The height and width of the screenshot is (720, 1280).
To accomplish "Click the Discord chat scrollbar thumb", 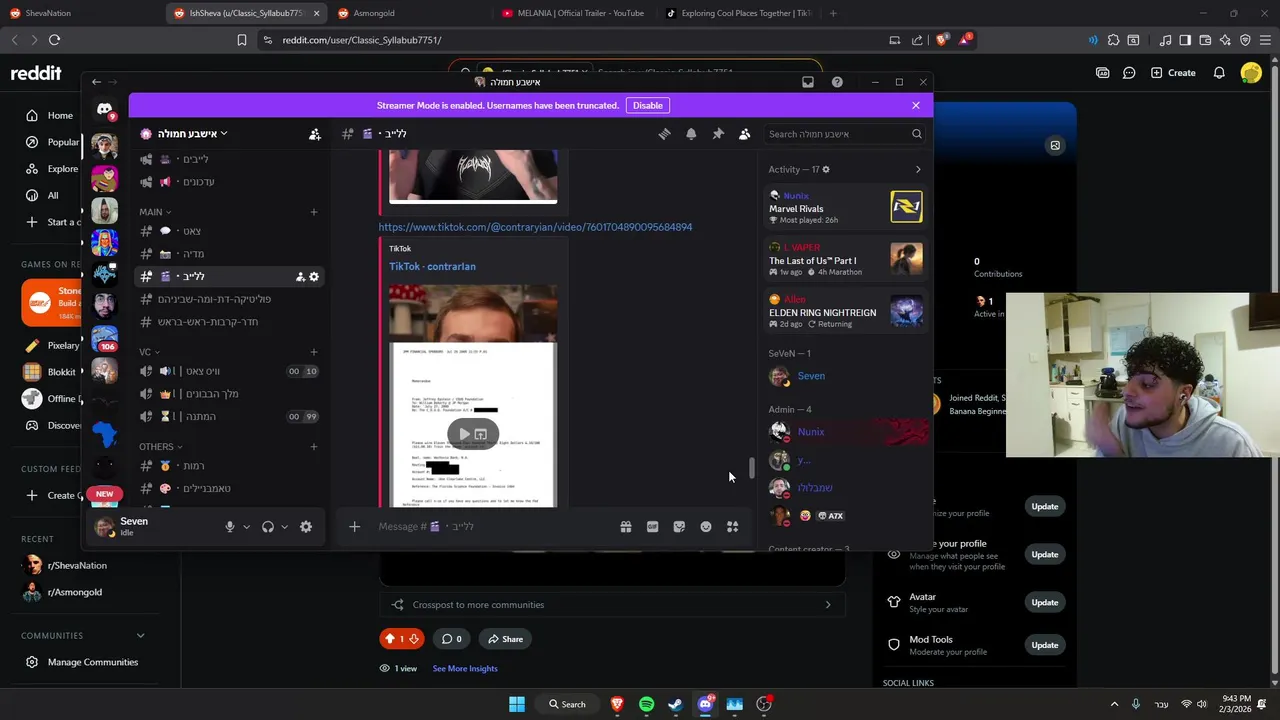I will coord(752,468).
